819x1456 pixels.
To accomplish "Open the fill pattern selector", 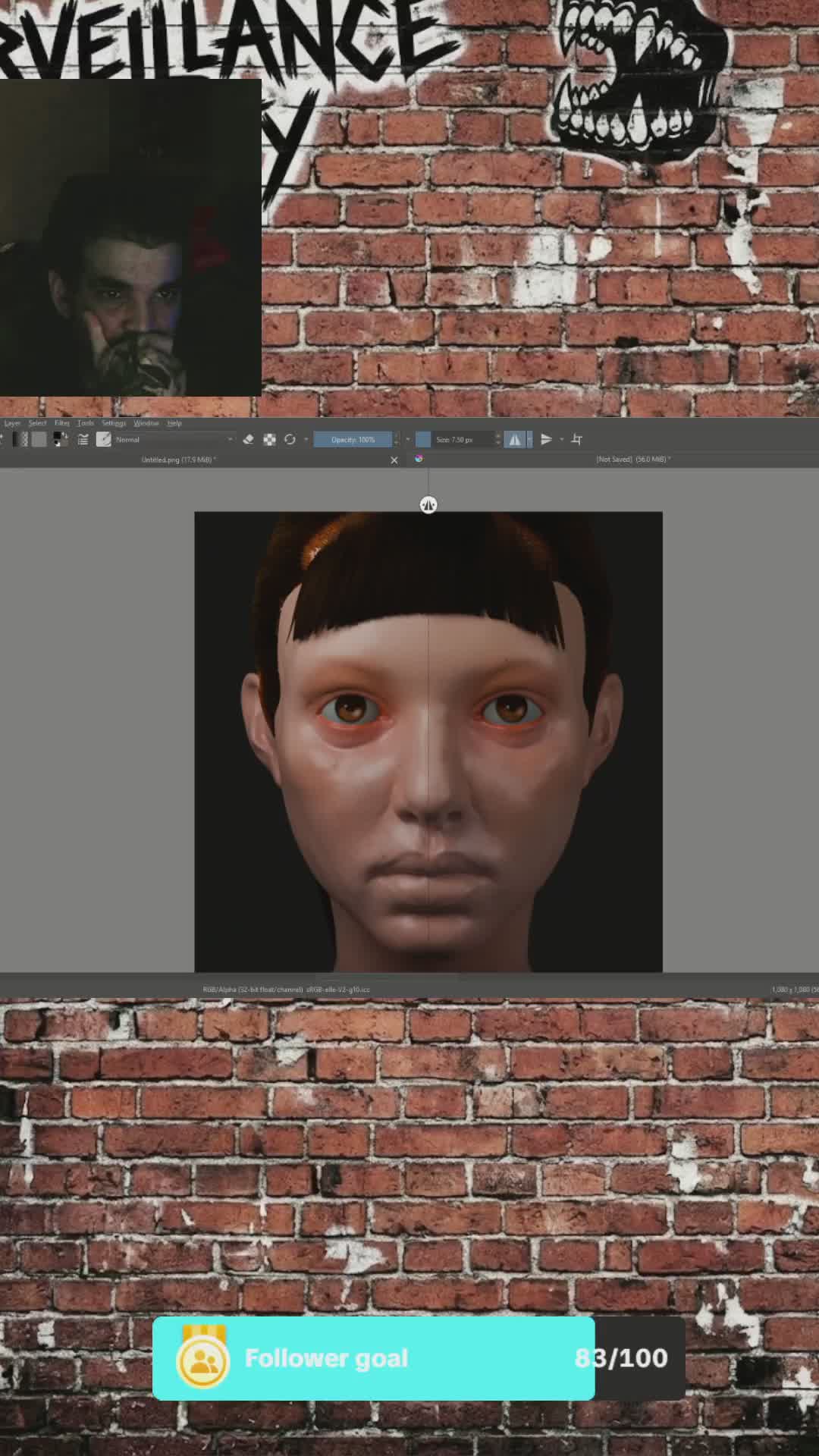I will tap(39, 439).
